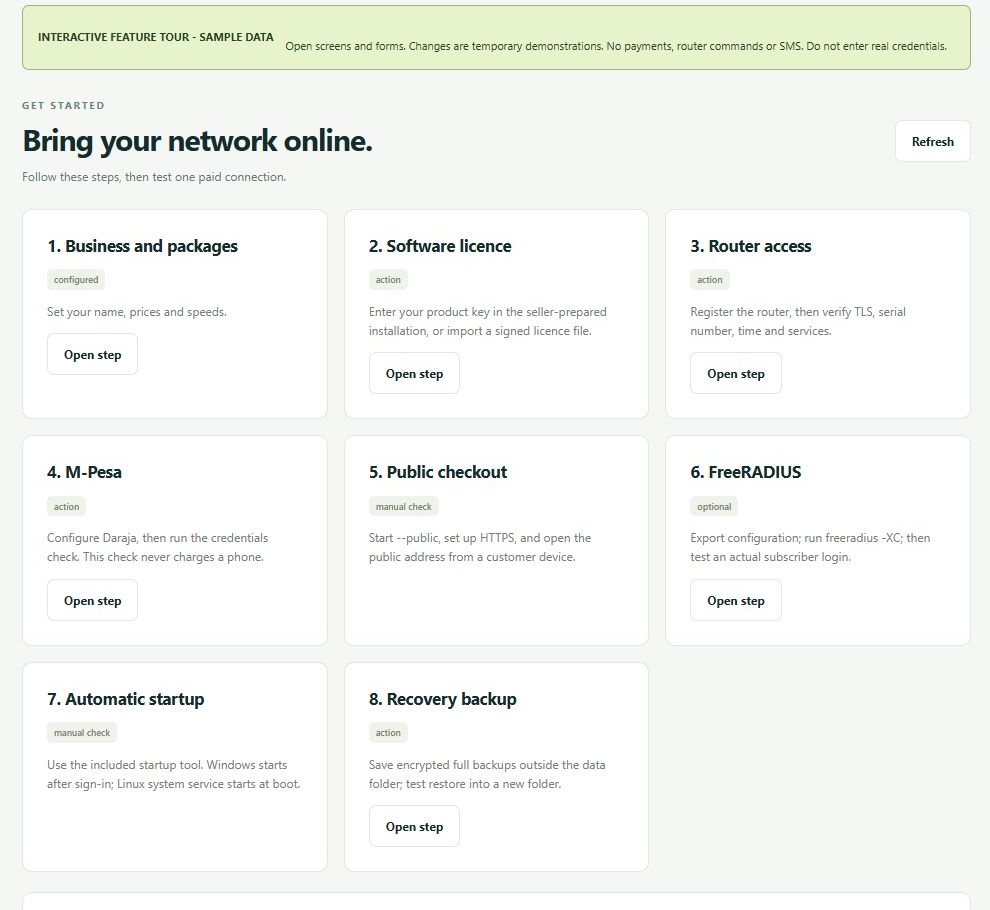
Task: Click description 'Start --public, set up HTTPS'
Action: 480,548
